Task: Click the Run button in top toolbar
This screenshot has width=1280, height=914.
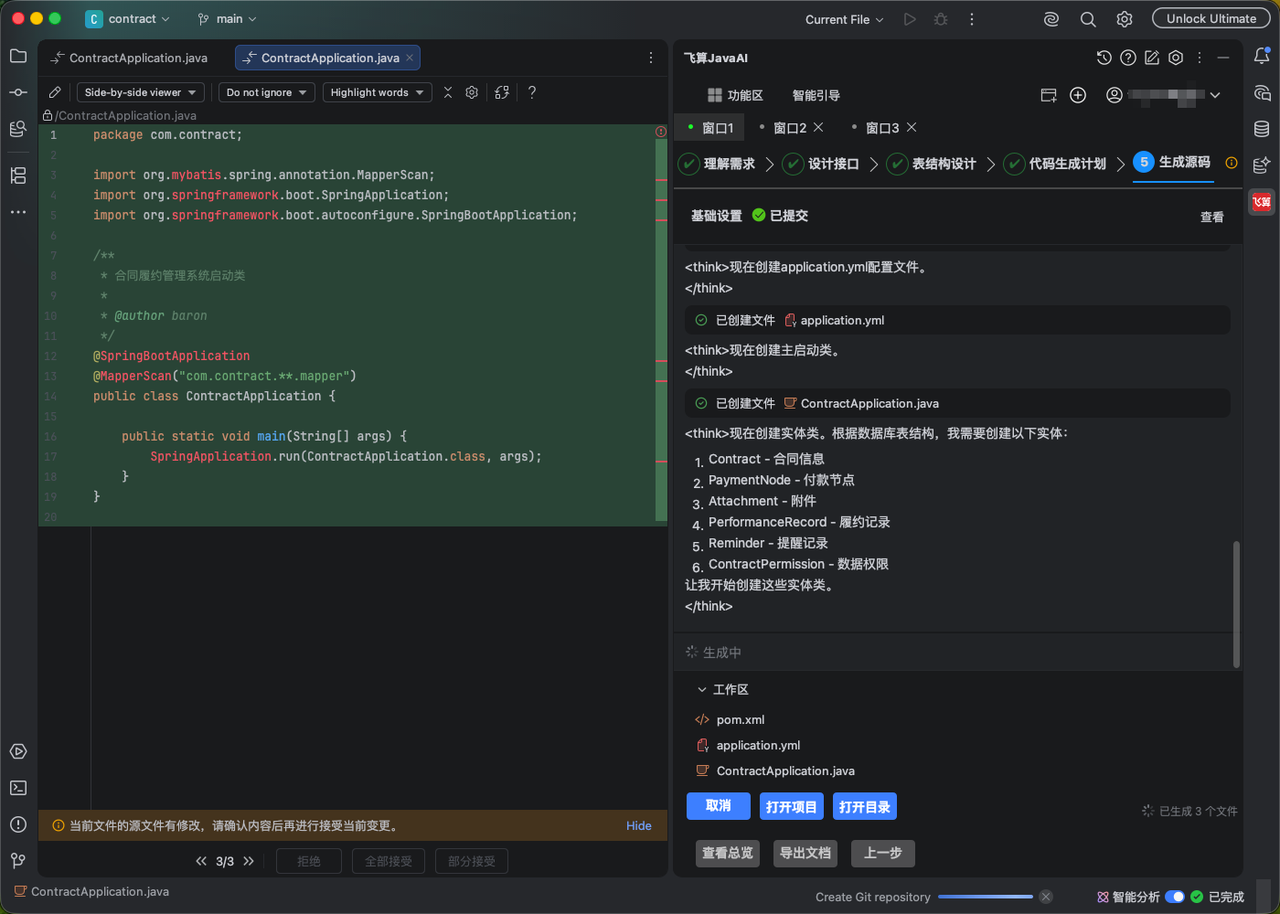Action: [x=909, y=19]
